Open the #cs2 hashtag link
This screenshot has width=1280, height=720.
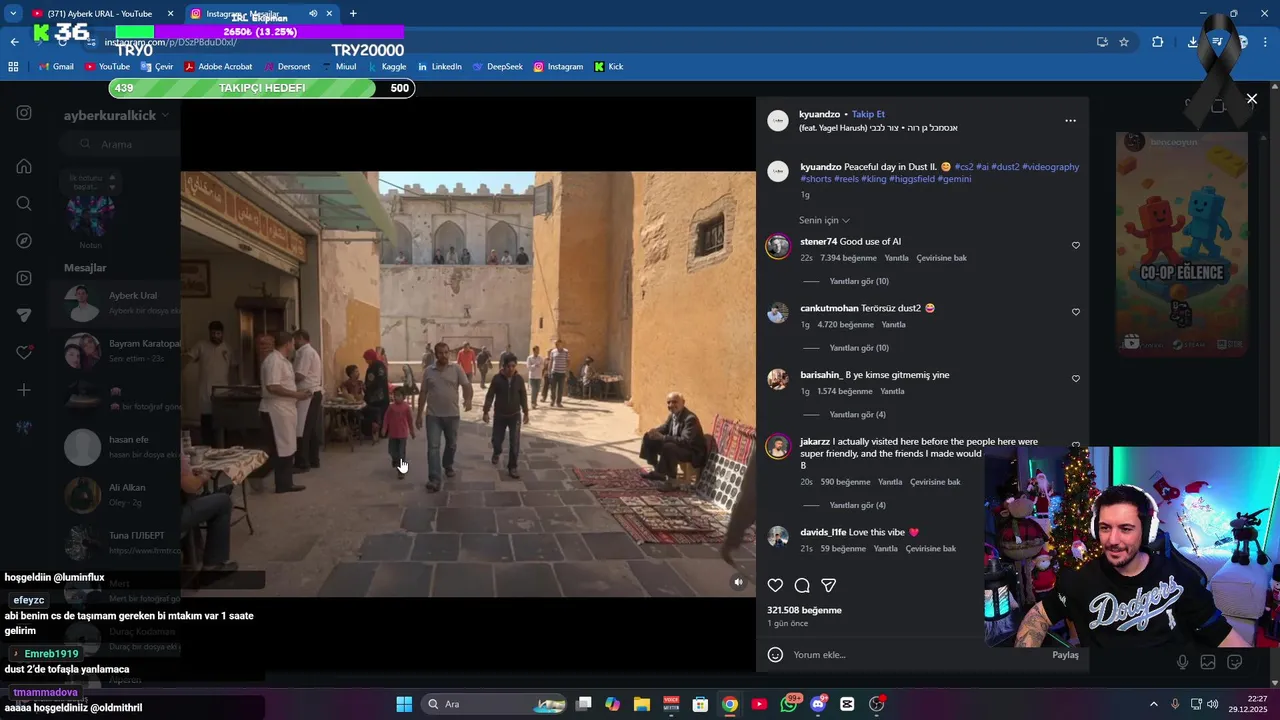[x=964, y=167]
